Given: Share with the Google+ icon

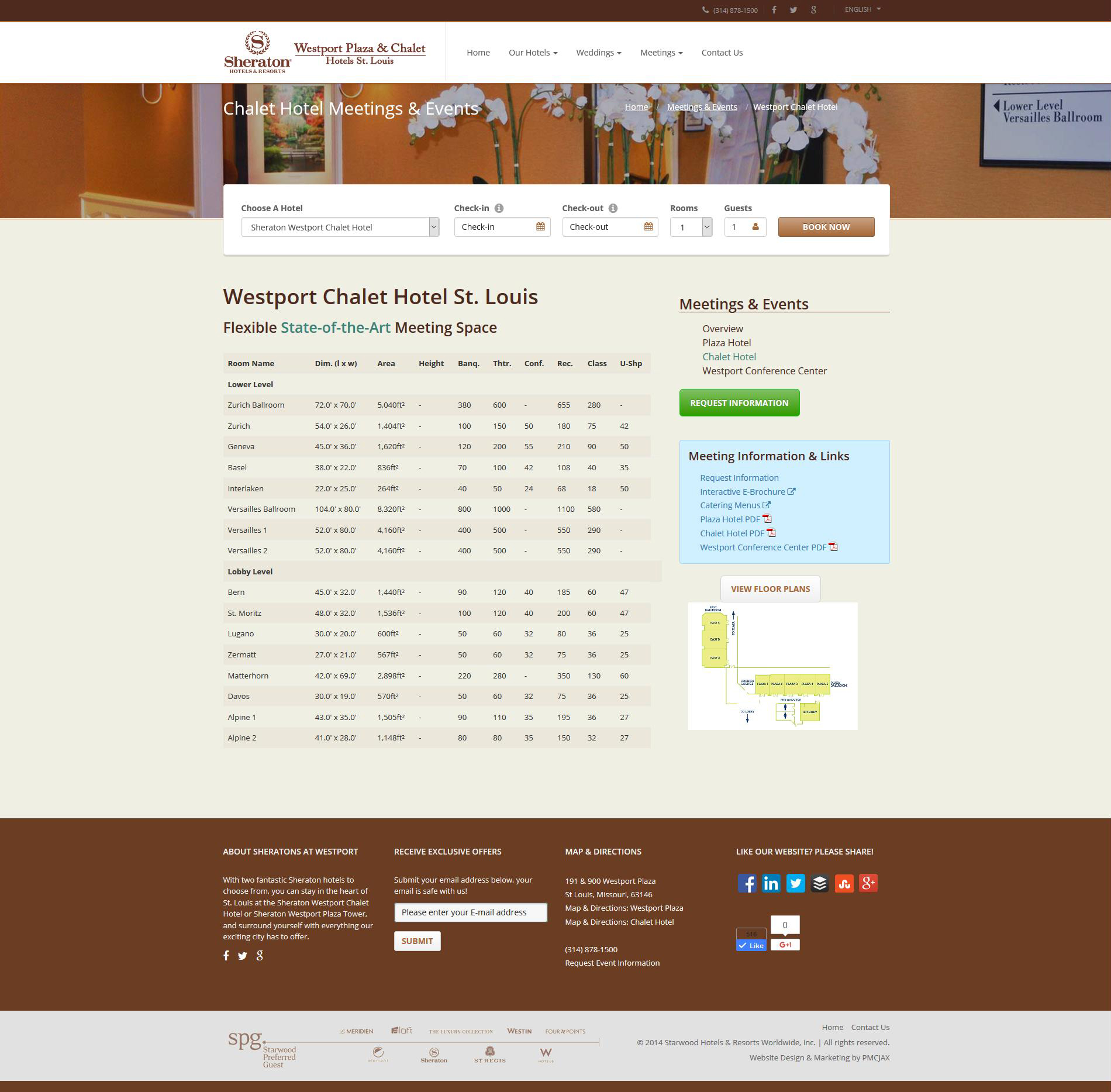Looking at the screenshot, I should tap(868, 883).
